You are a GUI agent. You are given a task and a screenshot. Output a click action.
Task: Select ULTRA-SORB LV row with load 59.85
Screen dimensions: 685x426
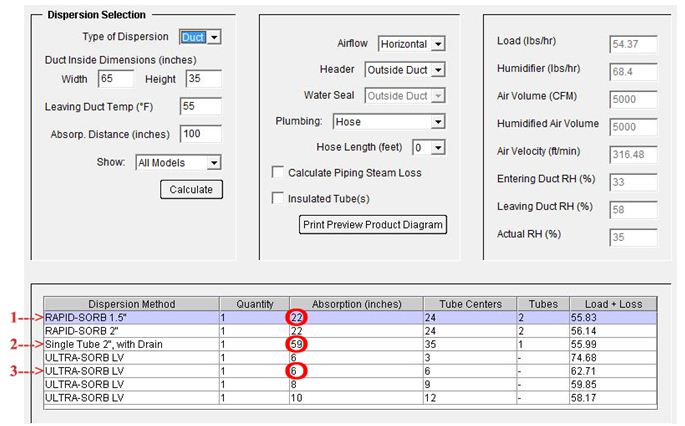tap(350, 384)
